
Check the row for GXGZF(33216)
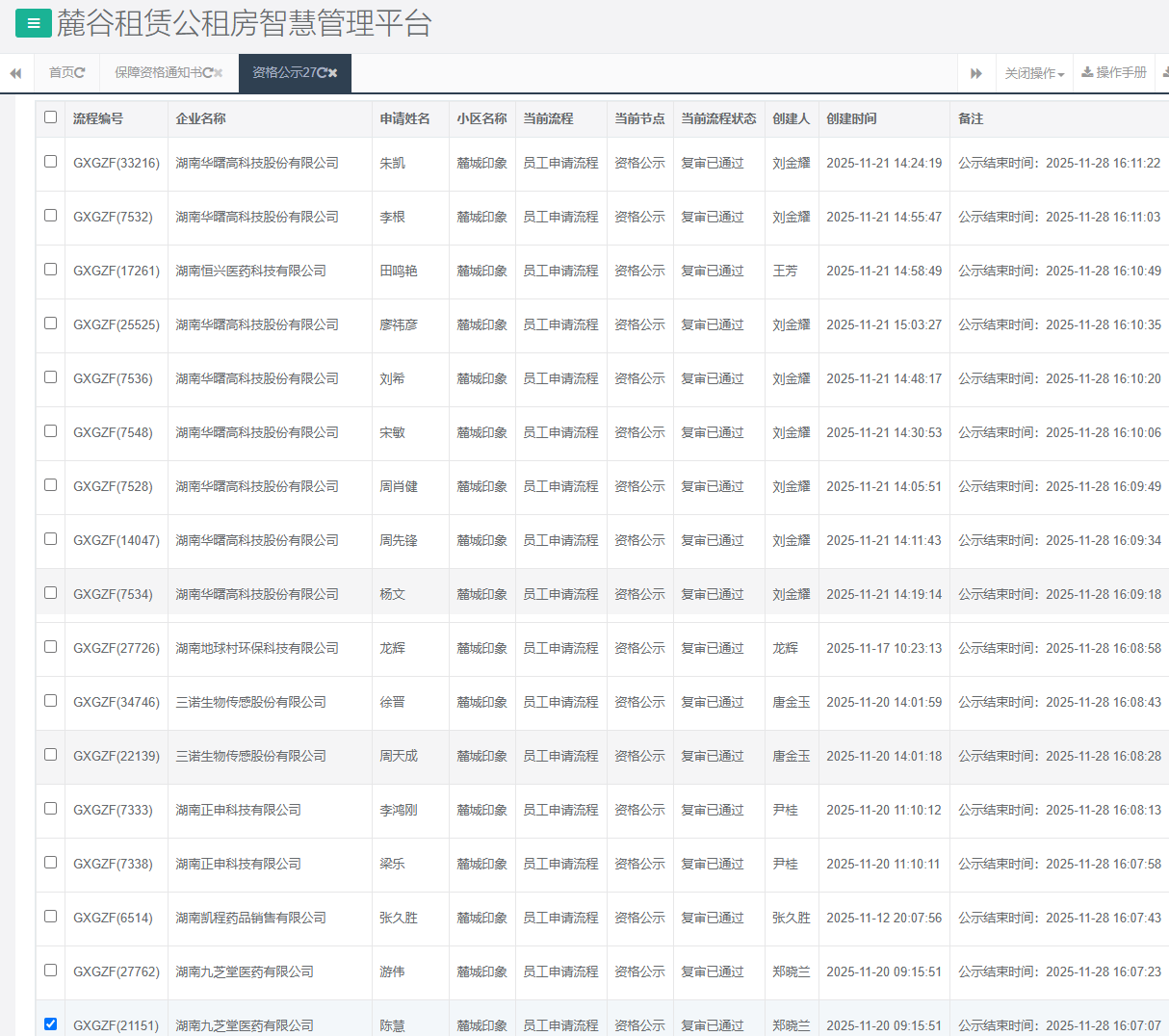[x=51, y=162]
